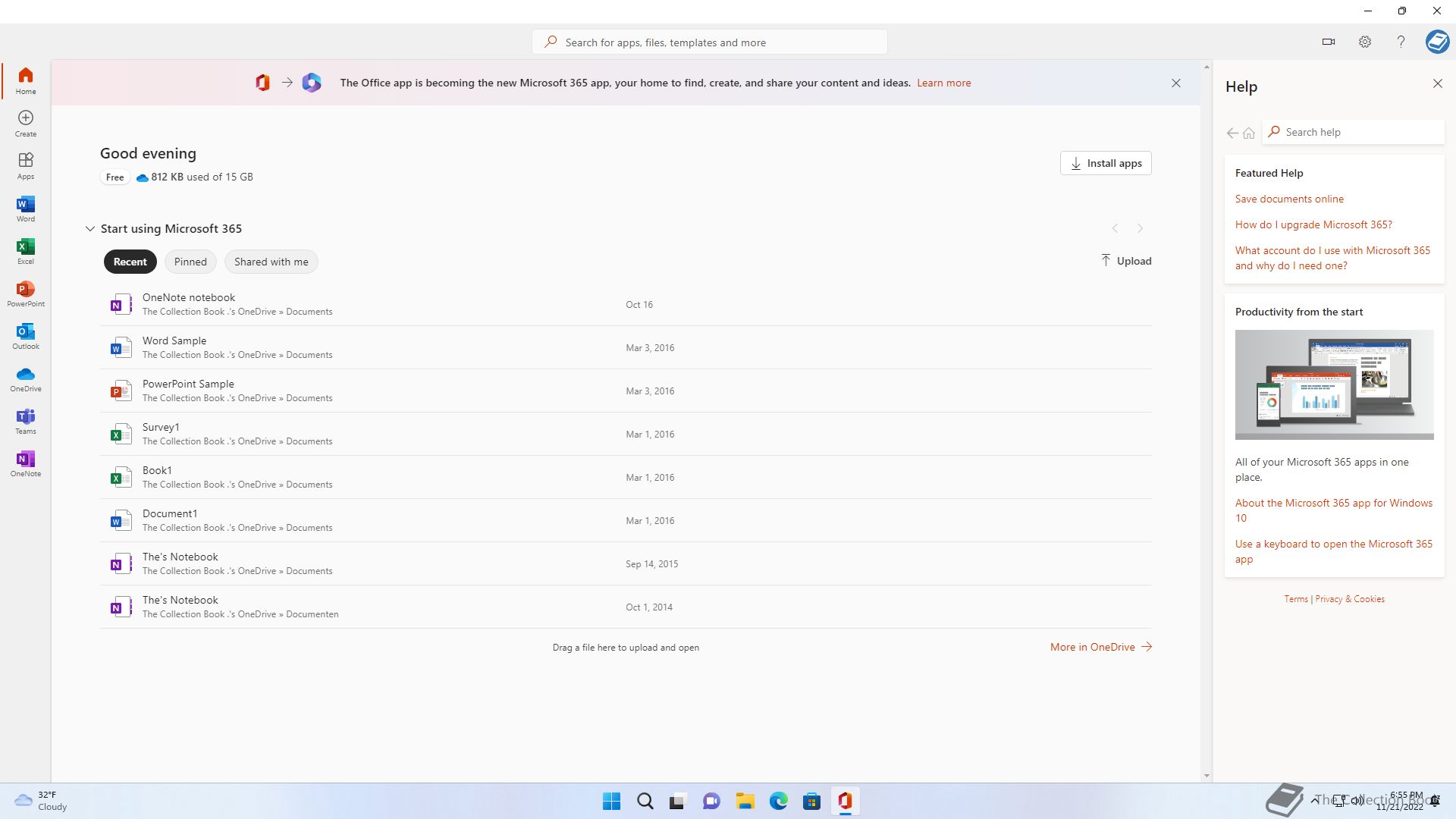Dismiss the Microsoft 365 banner
Image resolution: width=1456 pixels, height=819 pixels.
click(x=1176, y=83)
